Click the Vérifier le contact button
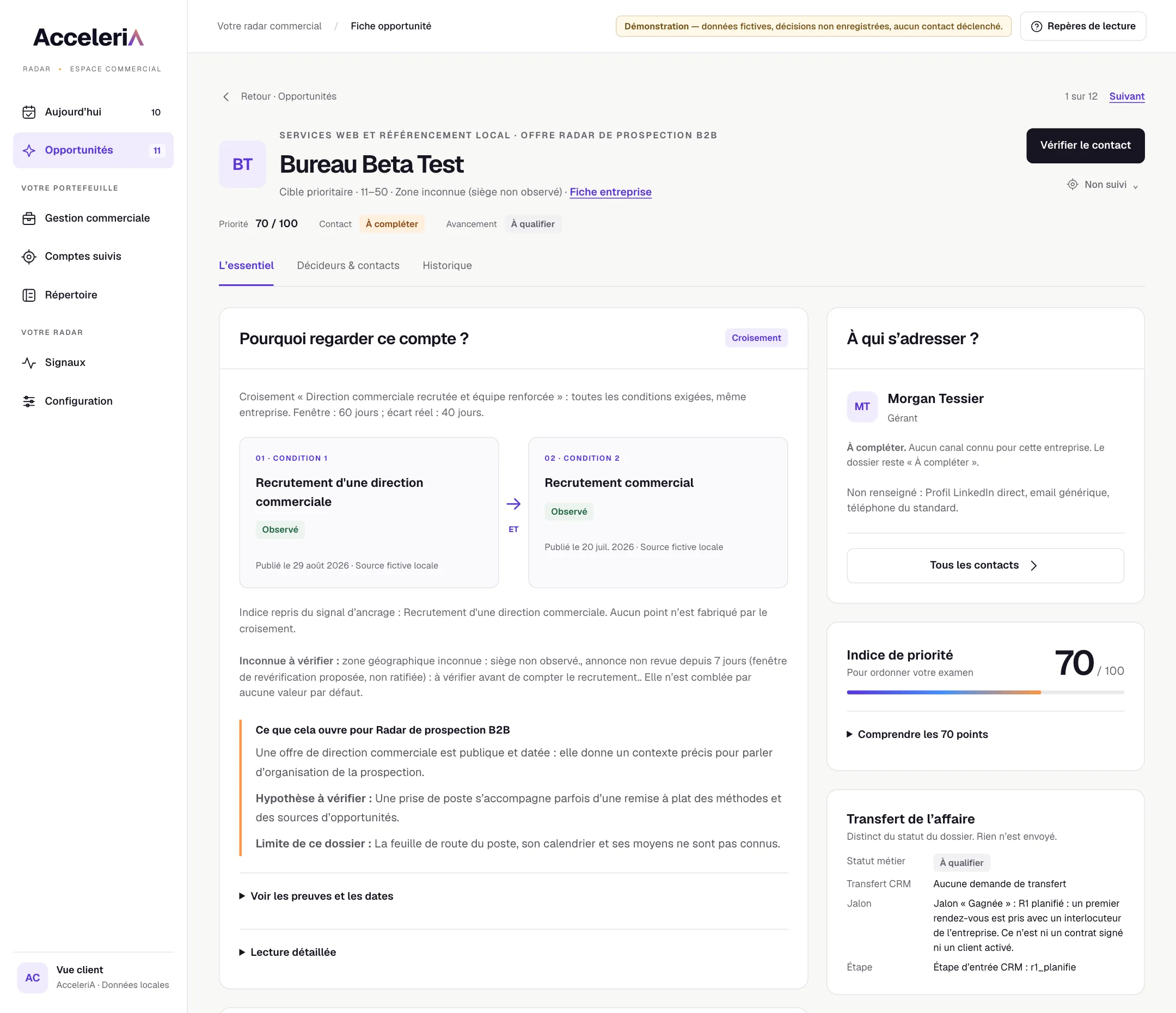This screenshot has width=1176, height=1013. coord(1085,146)
